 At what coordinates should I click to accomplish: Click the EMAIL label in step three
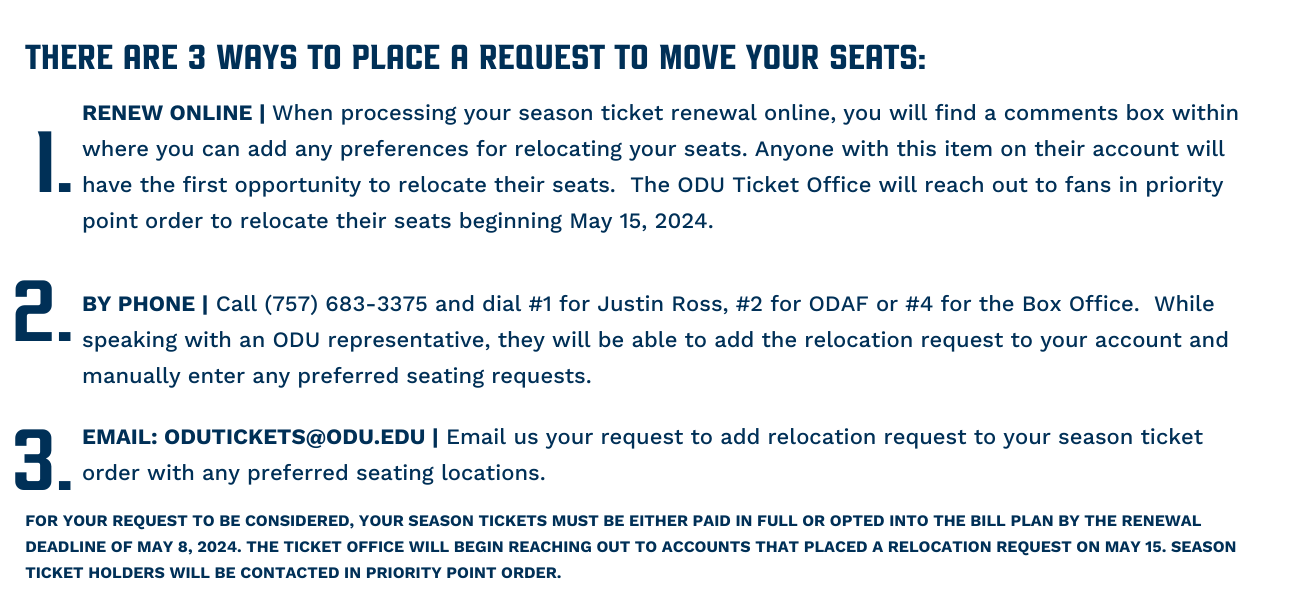tap(120, 437)
